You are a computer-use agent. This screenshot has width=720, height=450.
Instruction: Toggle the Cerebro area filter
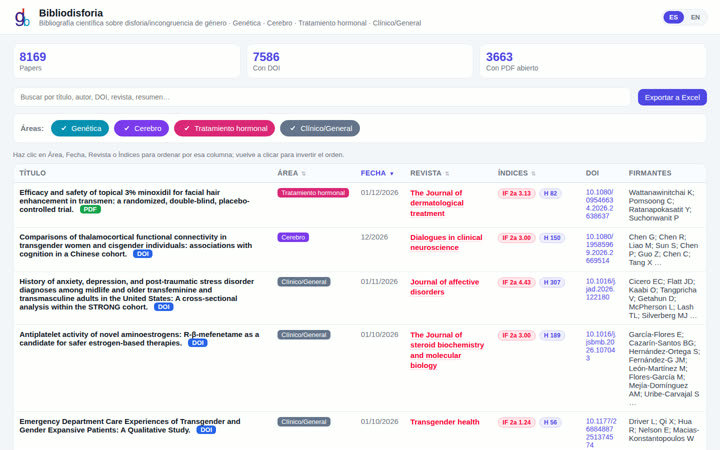point(141,128)
